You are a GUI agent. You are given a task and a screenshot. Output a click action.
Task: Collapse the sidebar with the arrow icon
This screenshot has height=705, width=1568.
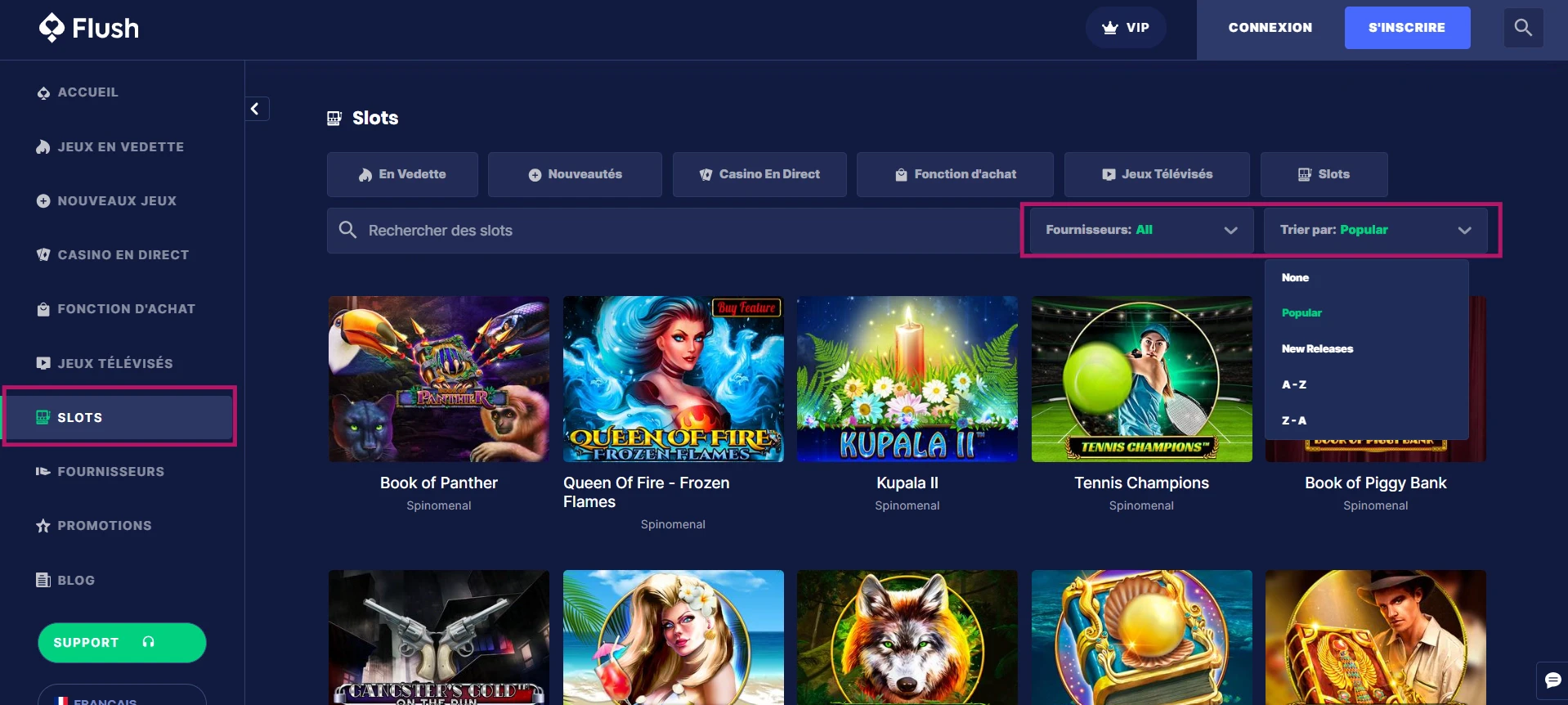(x=256, y=109)
